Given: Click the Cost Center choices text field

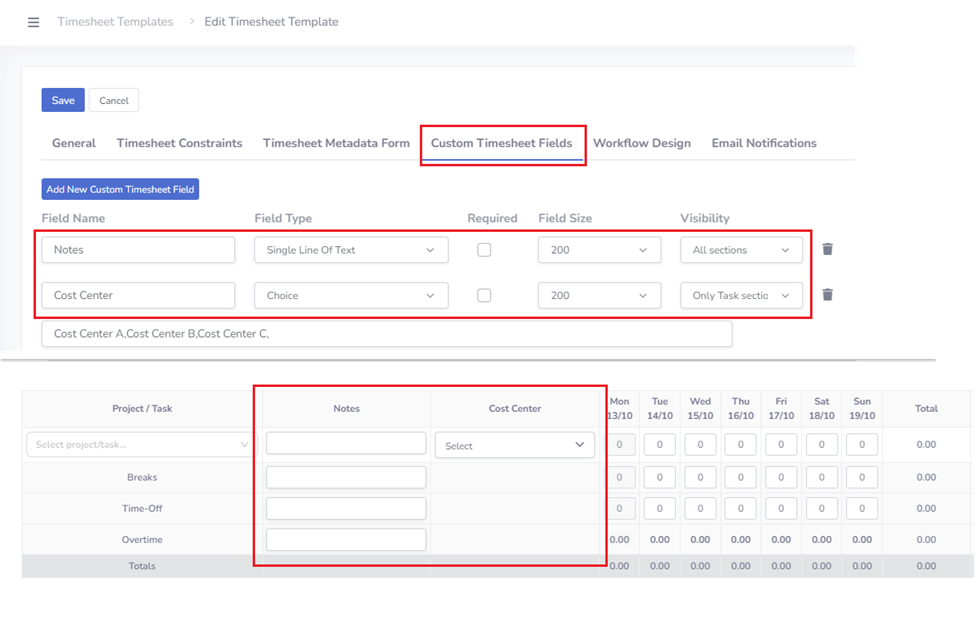Looking at the screenshot, I should (386, 334).
